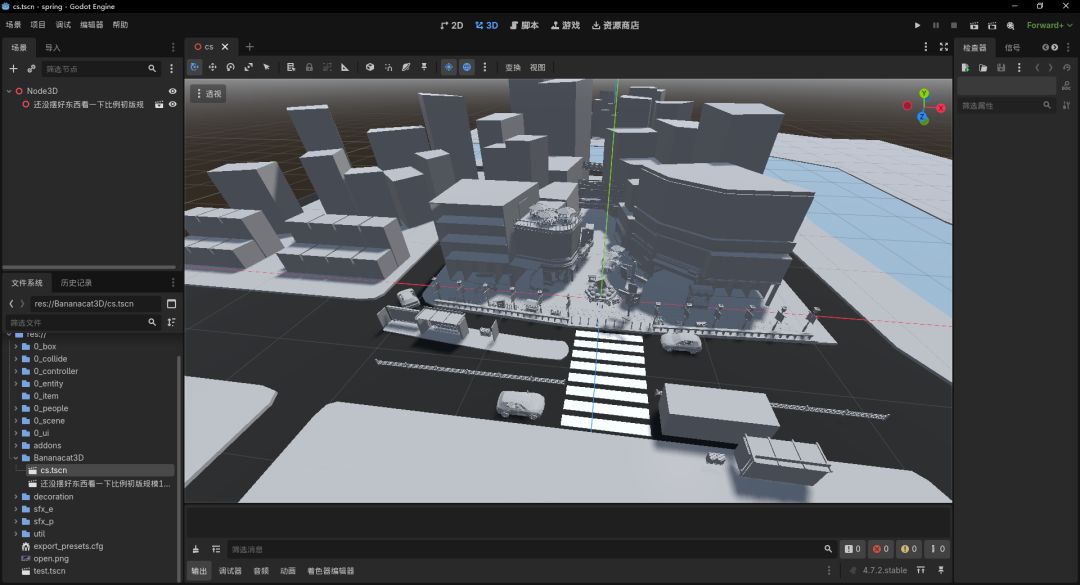This screenshot has height=585, width=1080.
Task: Switch to the 导入 dock tab
Action: click(x=52, y=48)
